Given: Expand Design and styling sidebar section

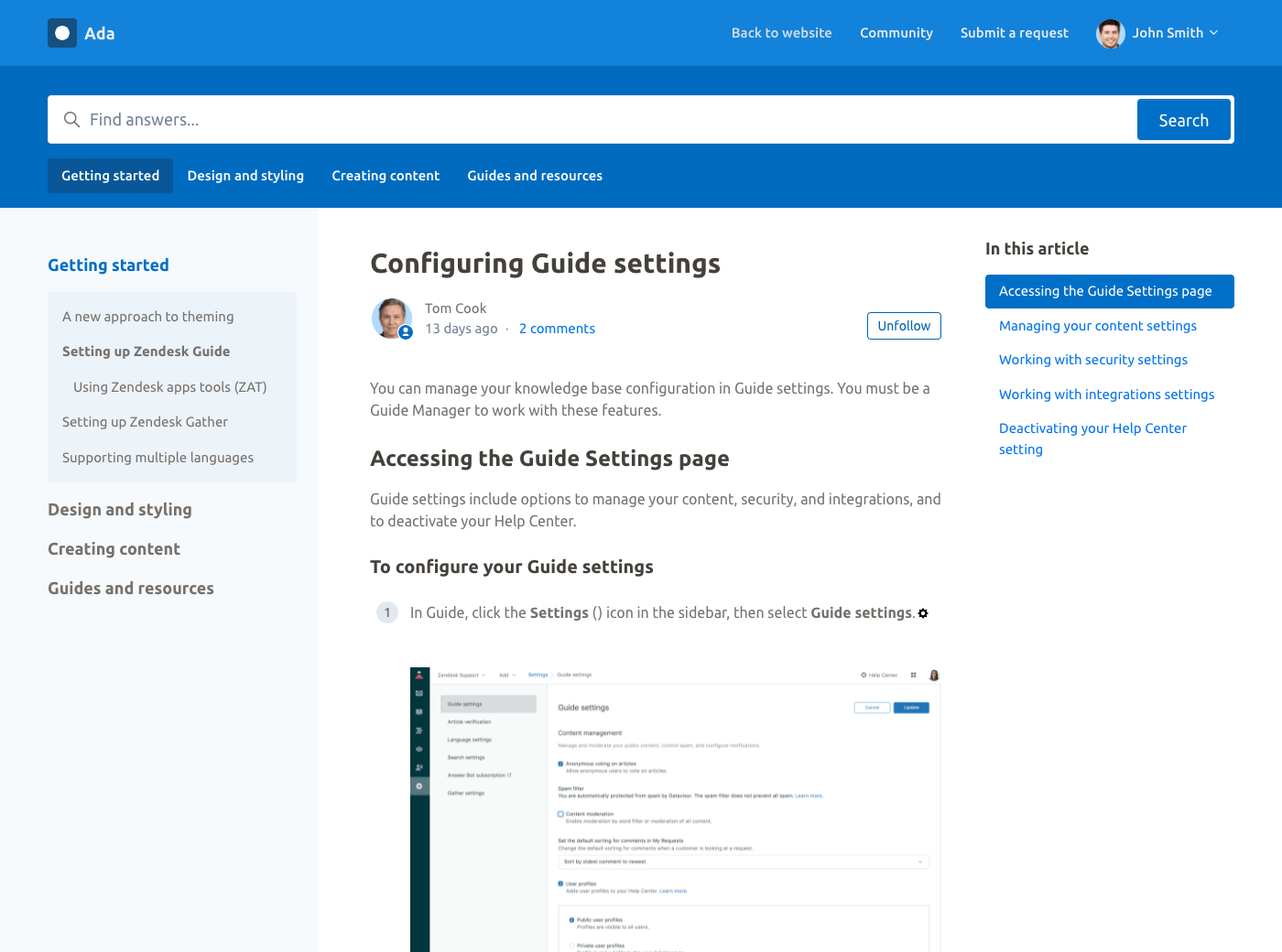Looking at the screenshot, I should [120, 510].
